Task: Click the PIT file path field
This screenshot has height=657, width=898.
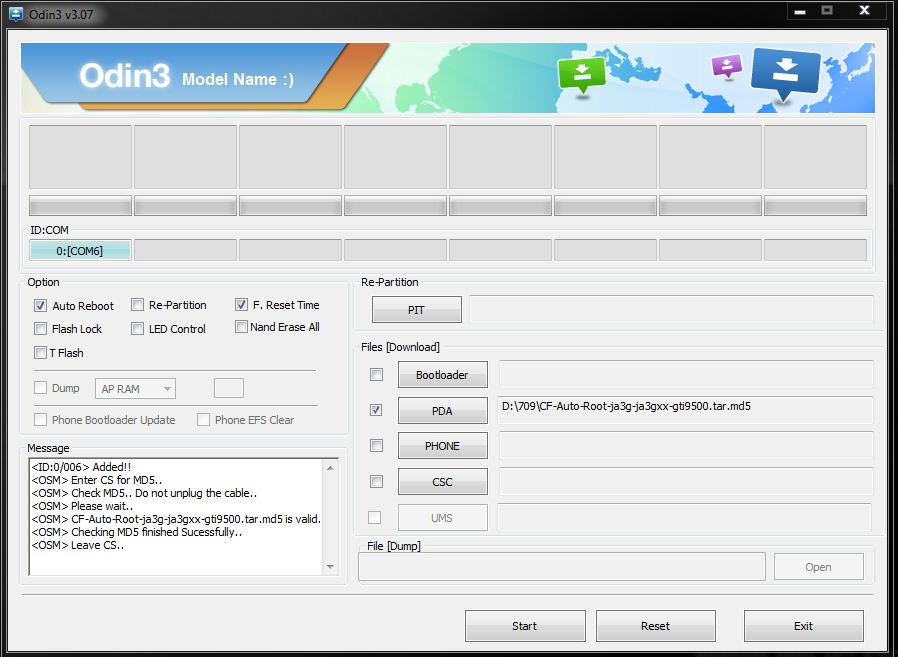Action: coord(671,309)
